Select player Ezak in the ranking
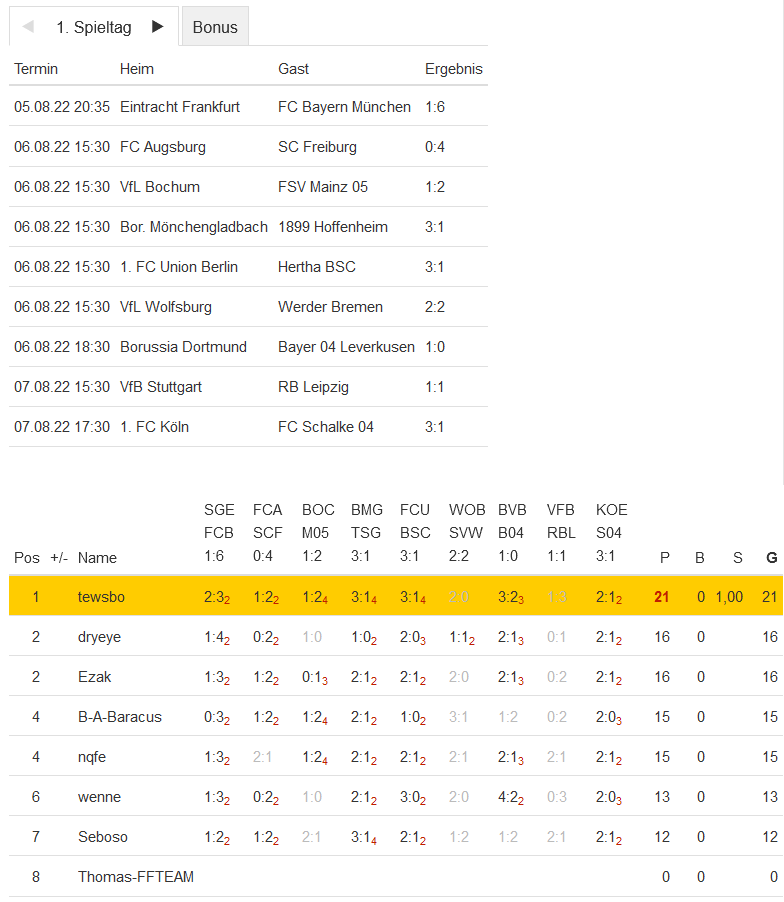 (x=94, y=677)
